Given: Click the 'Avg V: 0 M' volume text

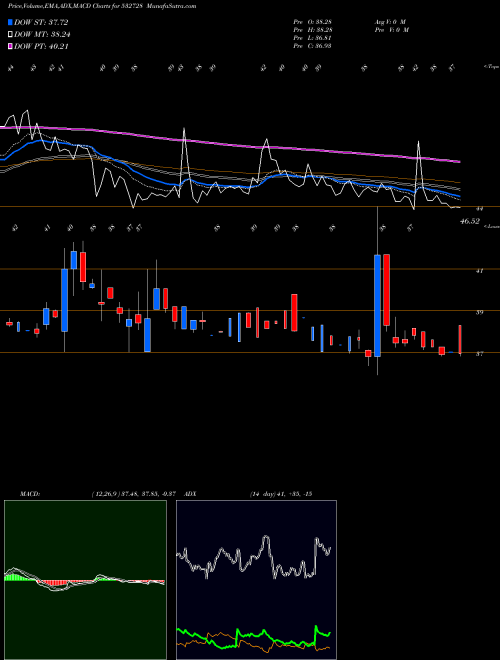Looking at the screenshot, I should [390, 21].
